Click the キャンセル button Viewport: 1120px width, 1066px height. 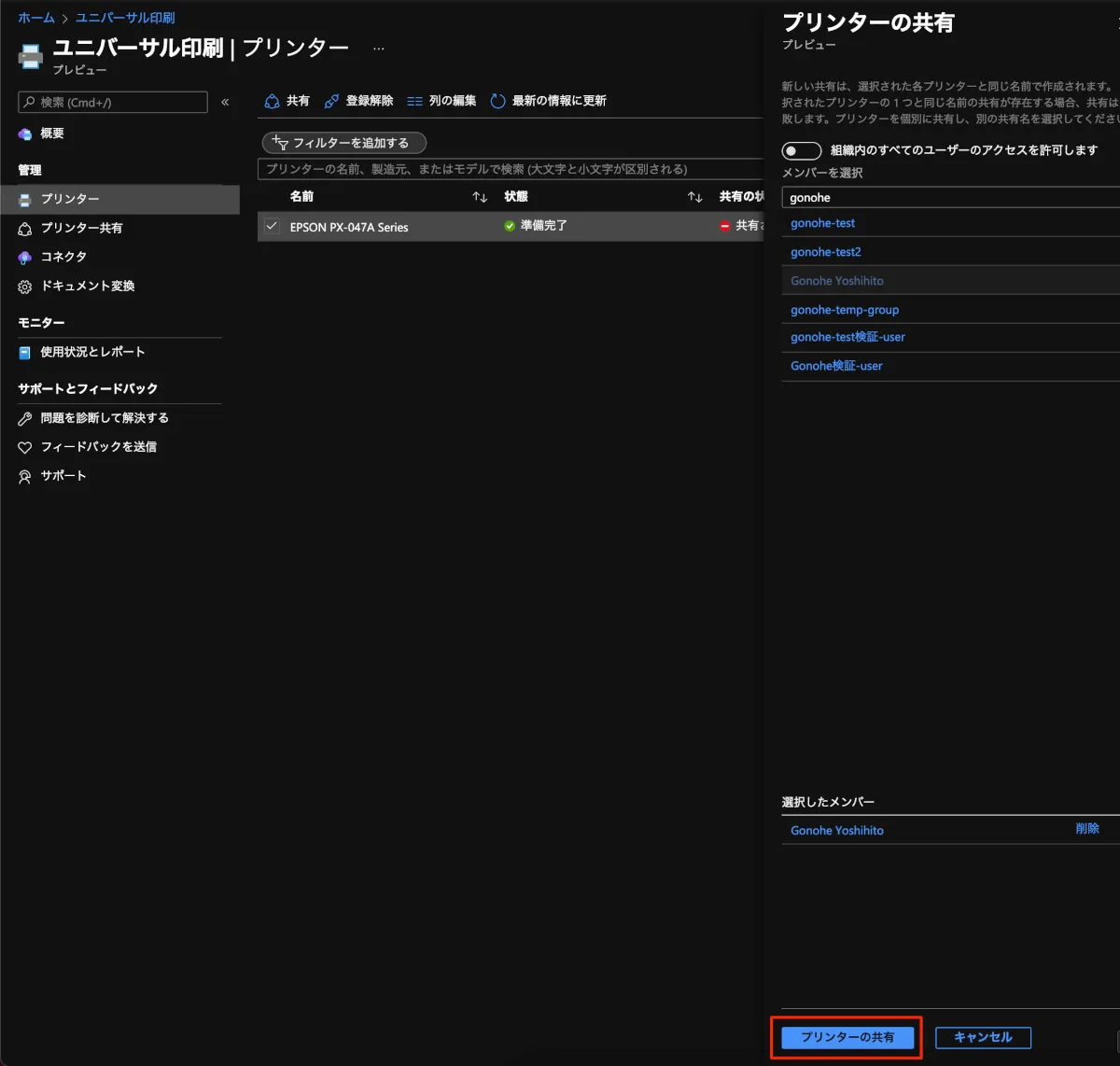983,1037
